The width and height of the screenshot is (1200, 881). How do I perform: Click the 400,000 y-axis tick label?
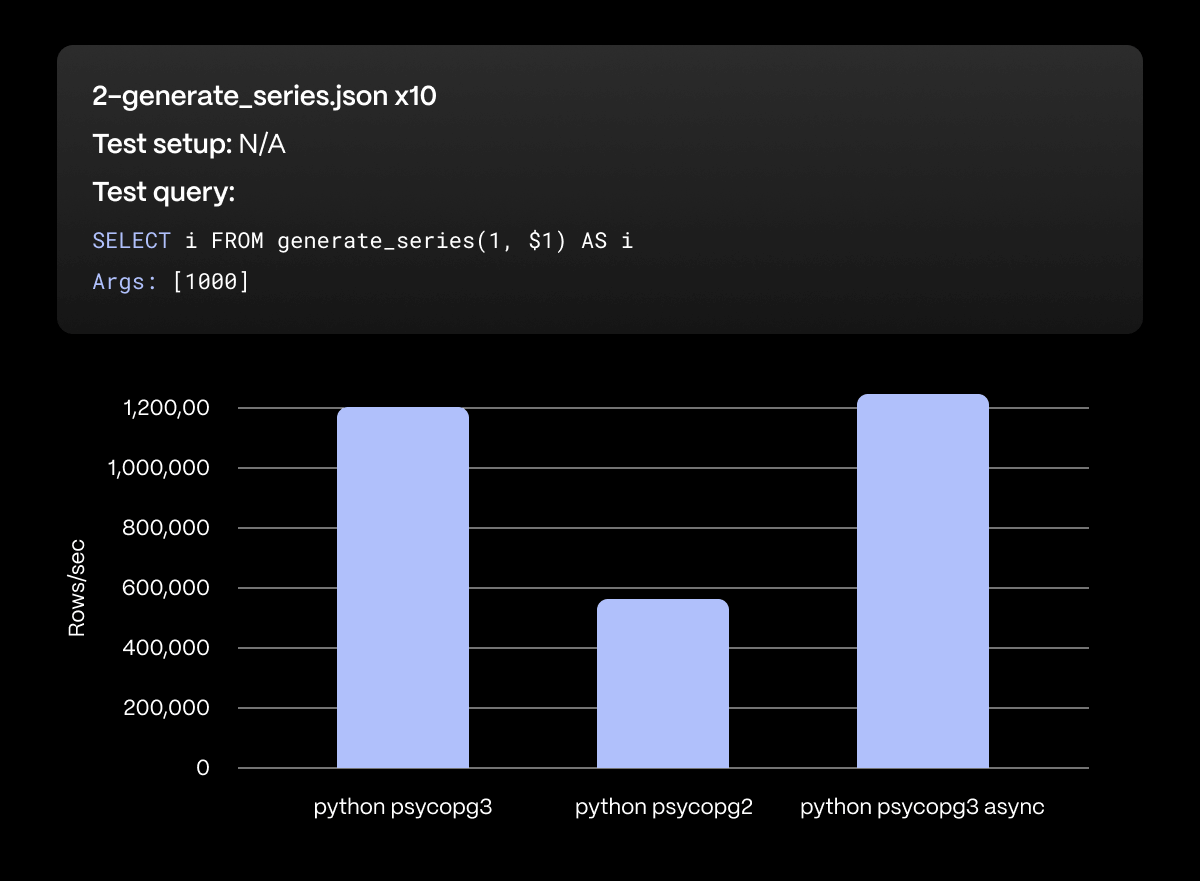[165, 648]
